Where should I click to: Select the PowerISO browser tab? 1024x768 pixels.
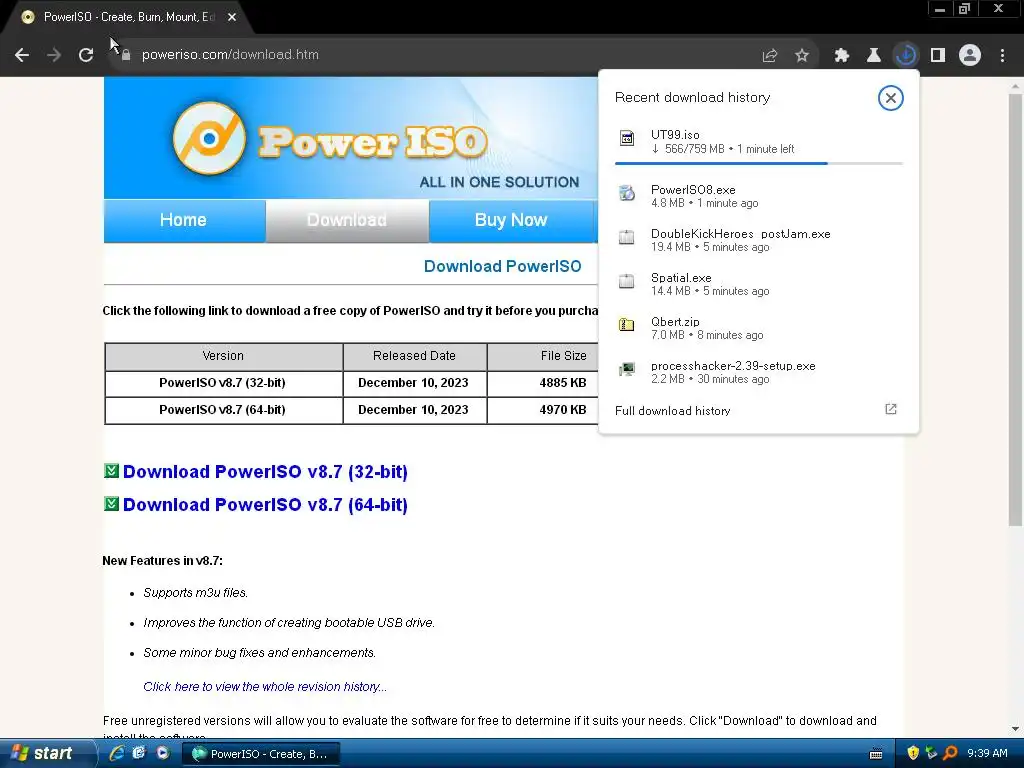127,18
